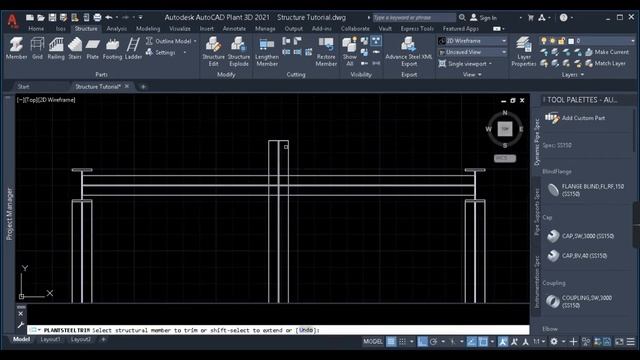The width and height of the screenshot is (640, 360).
Task: Toggle polar tracking in status bar
Action: [433, 342]
